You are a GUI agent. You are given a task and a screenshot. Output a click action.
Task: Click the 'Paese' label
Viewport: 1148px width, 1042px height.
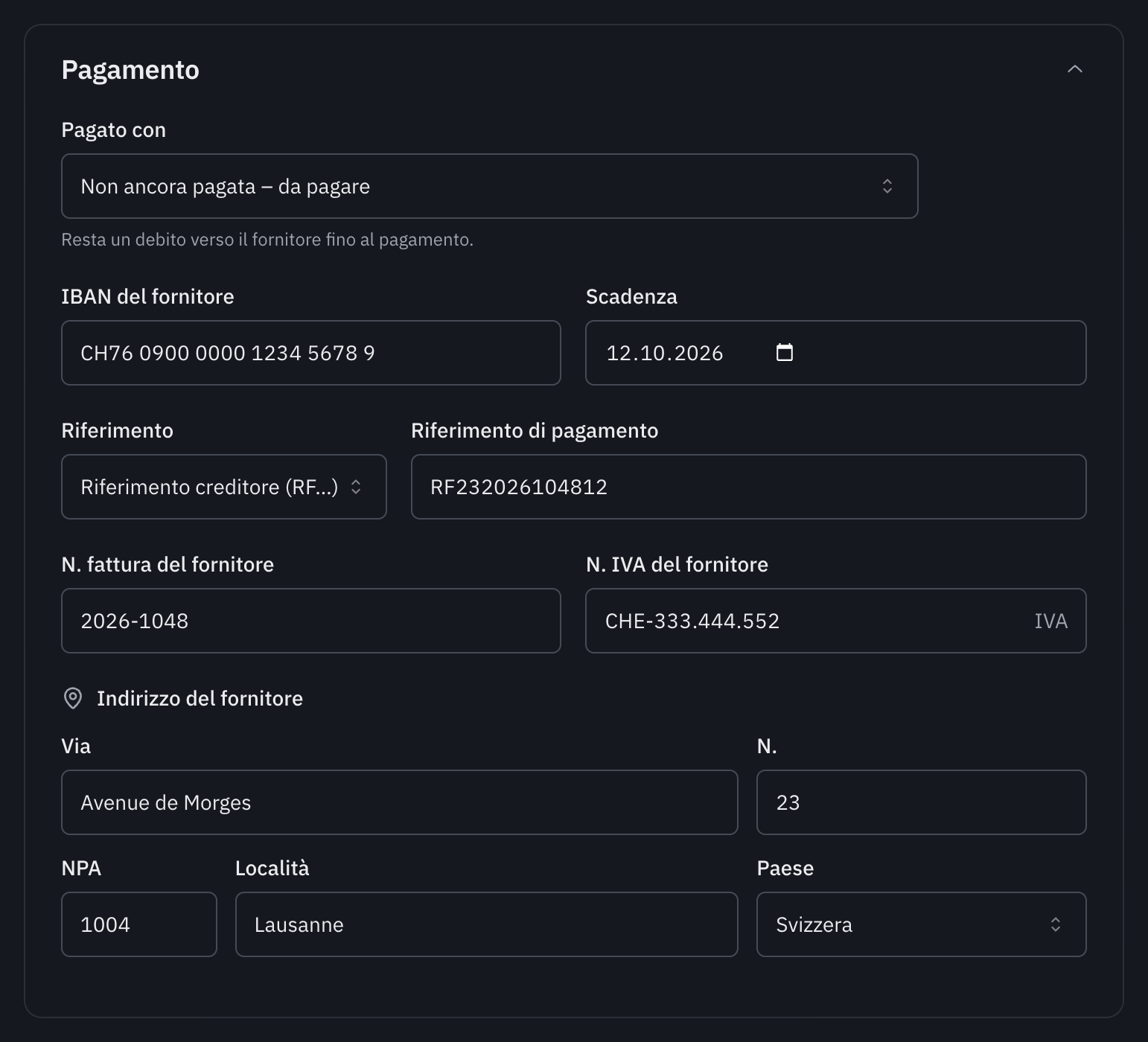coord(785,868)
